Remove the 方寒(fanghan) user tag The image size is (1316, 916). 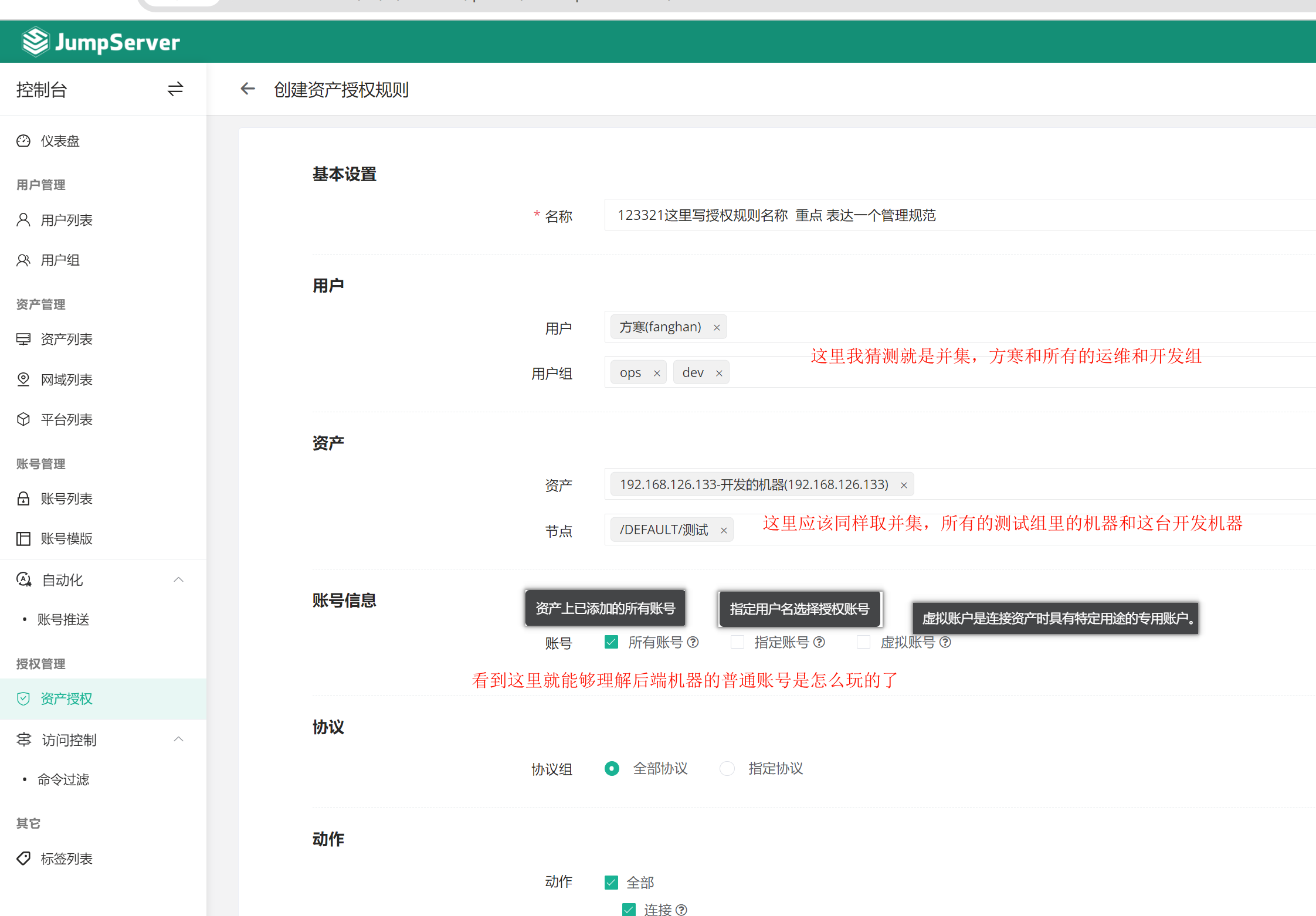(716, 328)
